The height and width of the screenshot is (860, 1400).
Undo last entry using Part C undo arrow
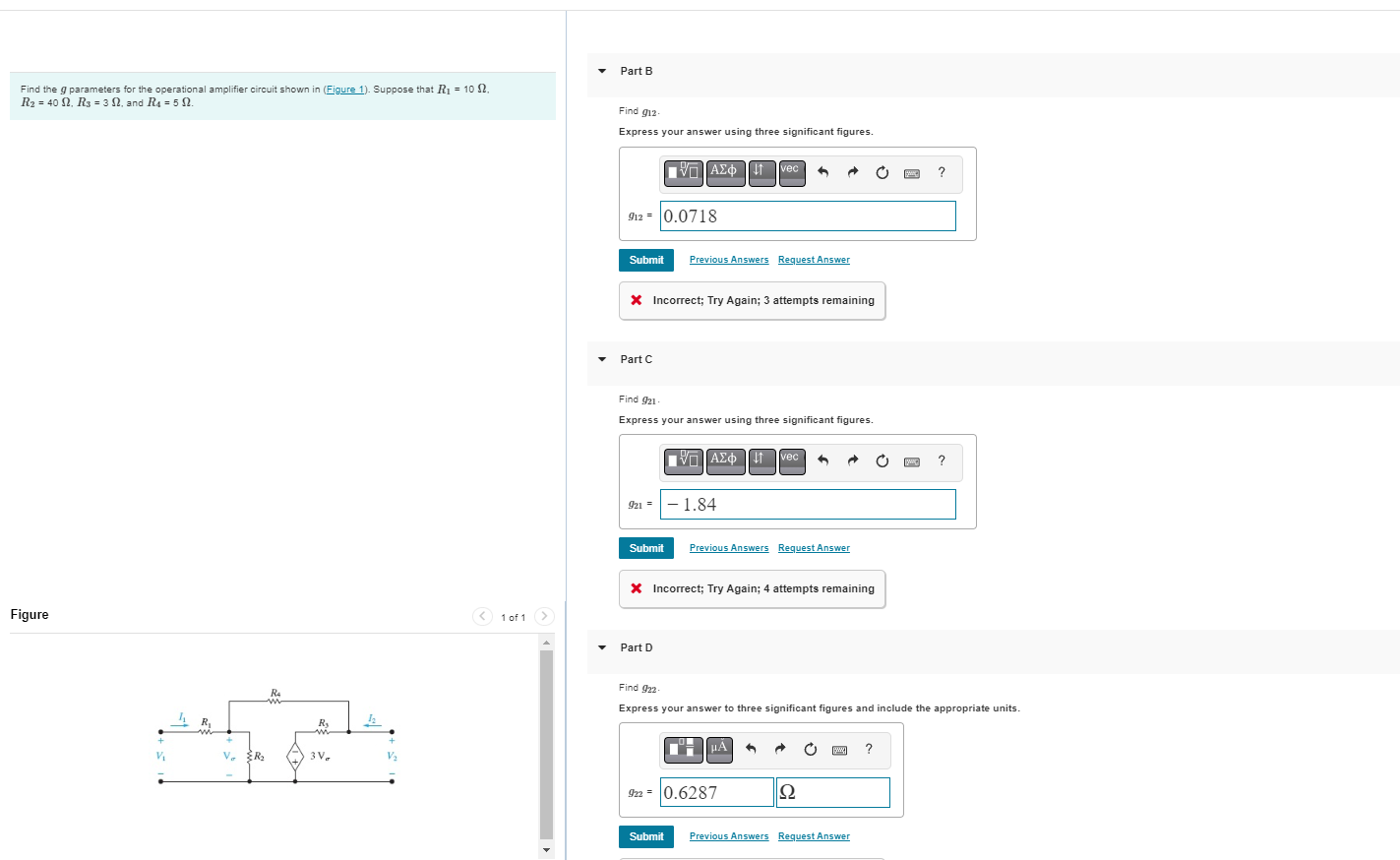click(823, 461)
